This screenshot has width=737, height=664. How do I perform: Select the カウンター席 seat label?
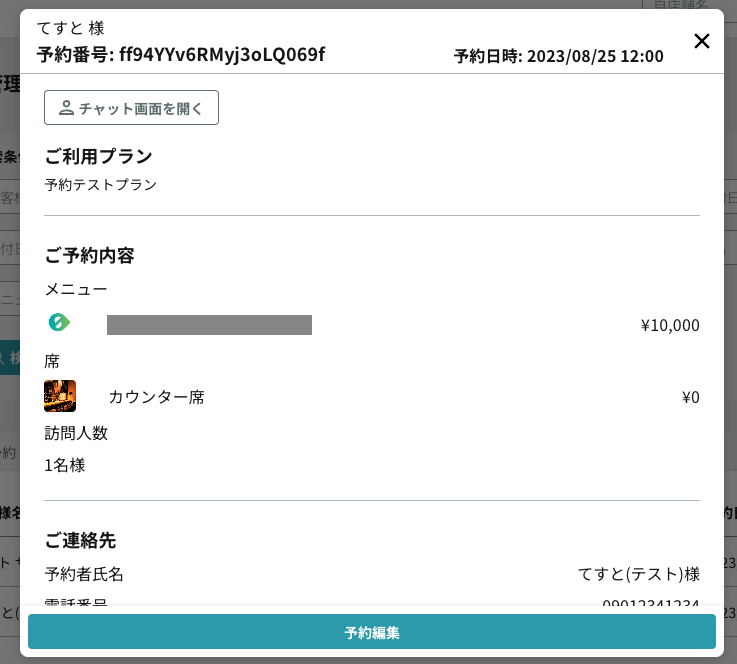tap(156, 397)
